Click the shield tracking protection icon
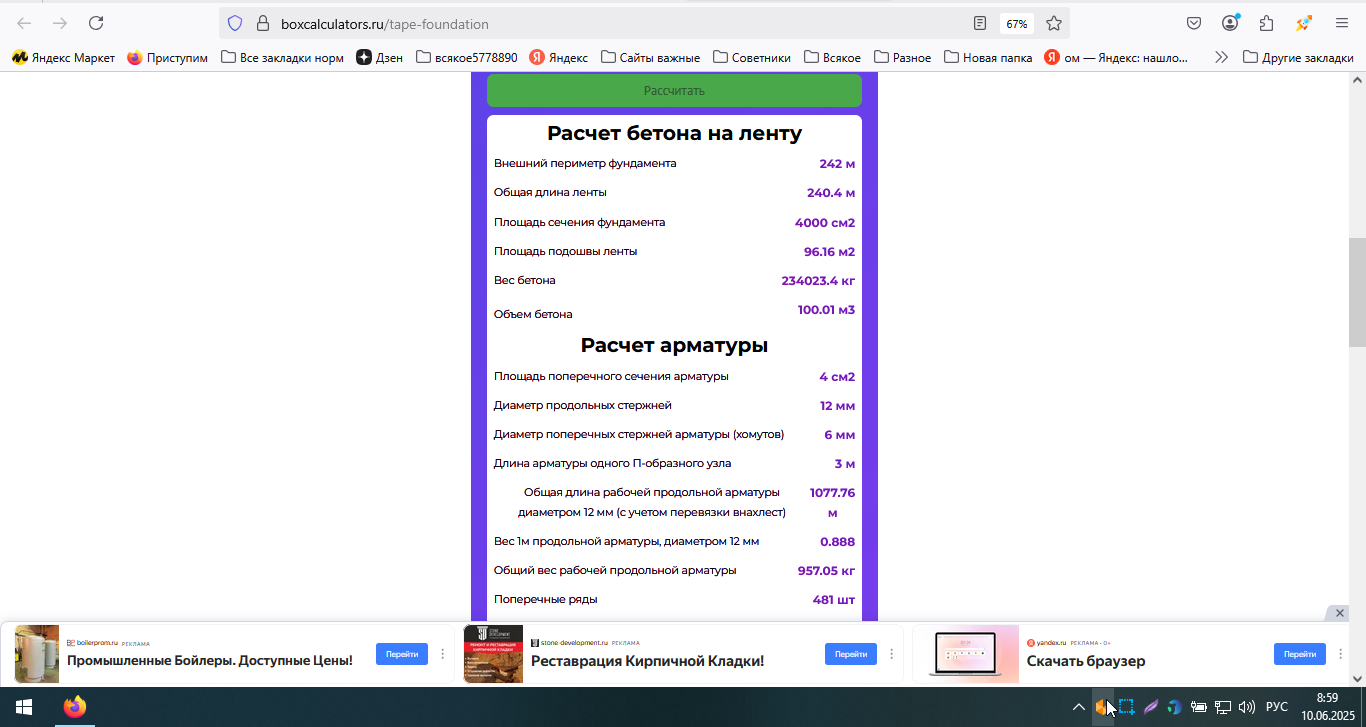1366x727 pixels. (x=235, y=23)
